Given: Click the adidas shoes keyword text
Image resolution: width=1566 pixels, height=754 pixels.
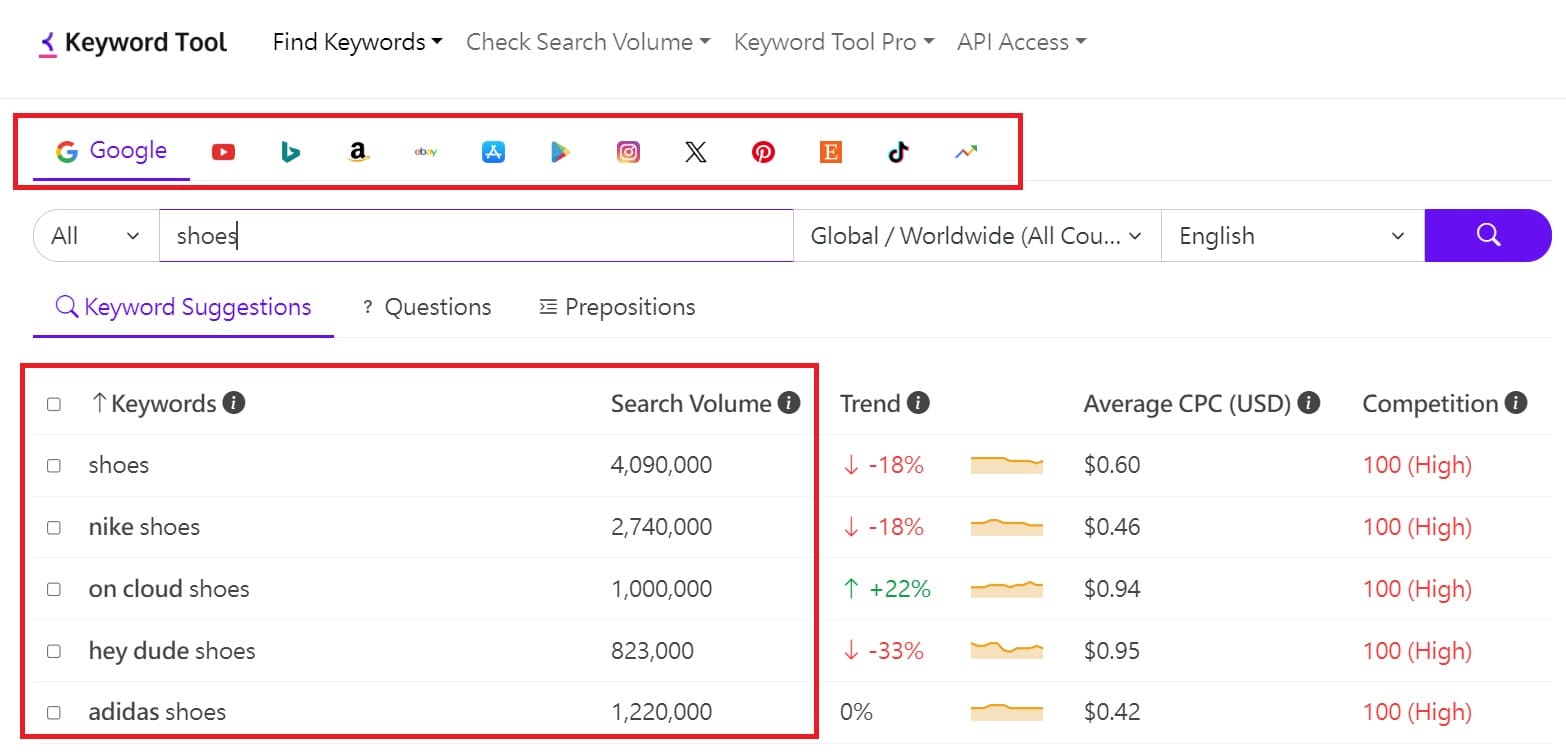Looking at the screenshot, I should tap(157, 713).
